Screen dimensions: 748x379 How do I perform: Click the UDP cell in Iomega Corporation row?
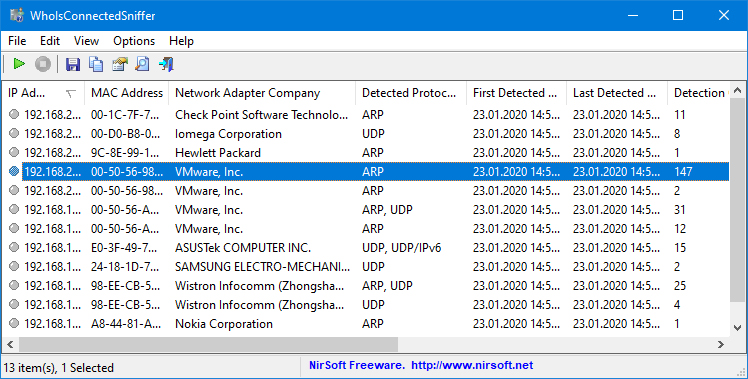coord(373,134)
